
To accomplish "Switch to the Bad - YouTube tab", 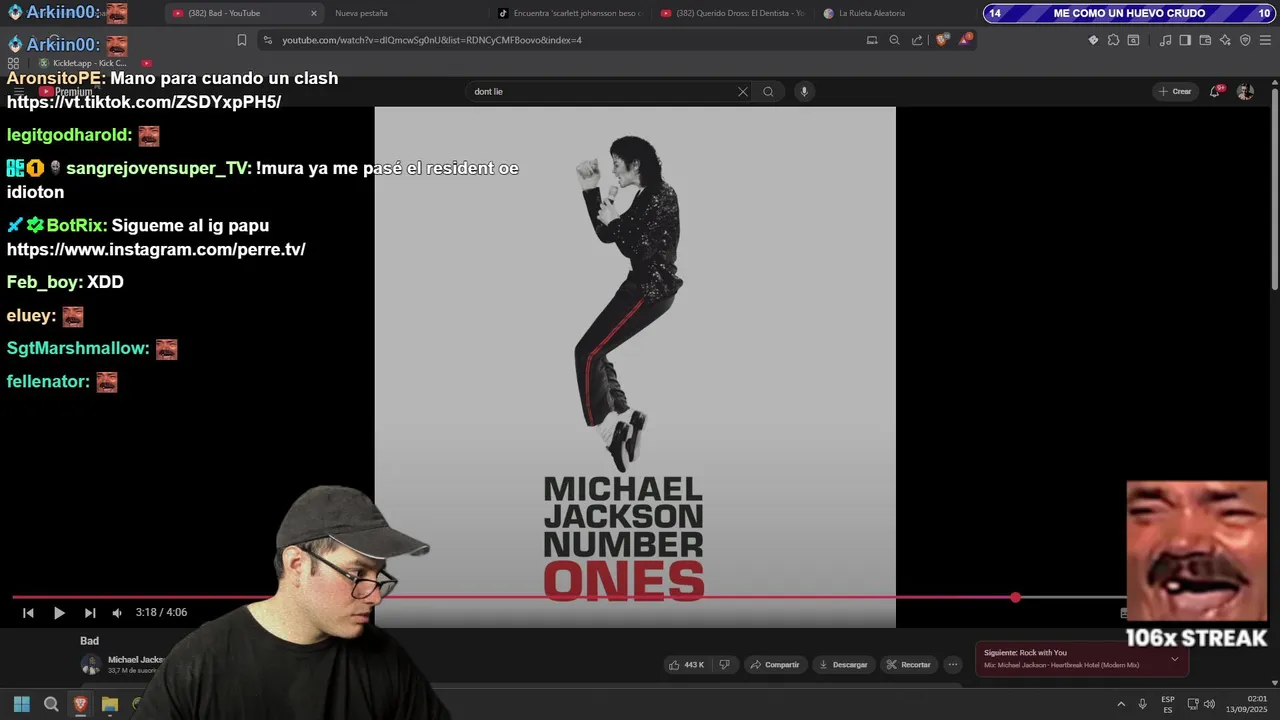I will pos(235,14).
